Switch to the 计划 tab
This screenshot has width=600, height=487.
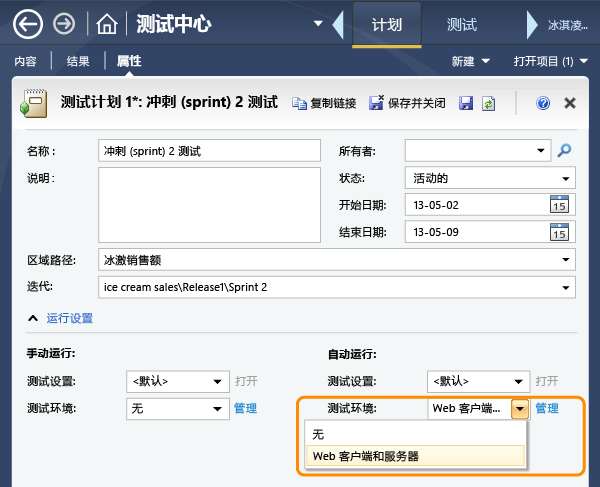387,25
